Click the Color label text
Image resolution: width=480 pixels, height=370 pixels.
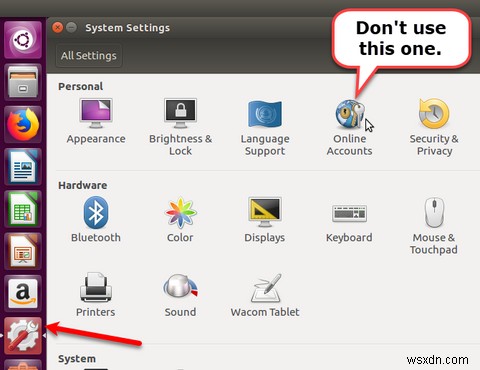click(180, 238)
